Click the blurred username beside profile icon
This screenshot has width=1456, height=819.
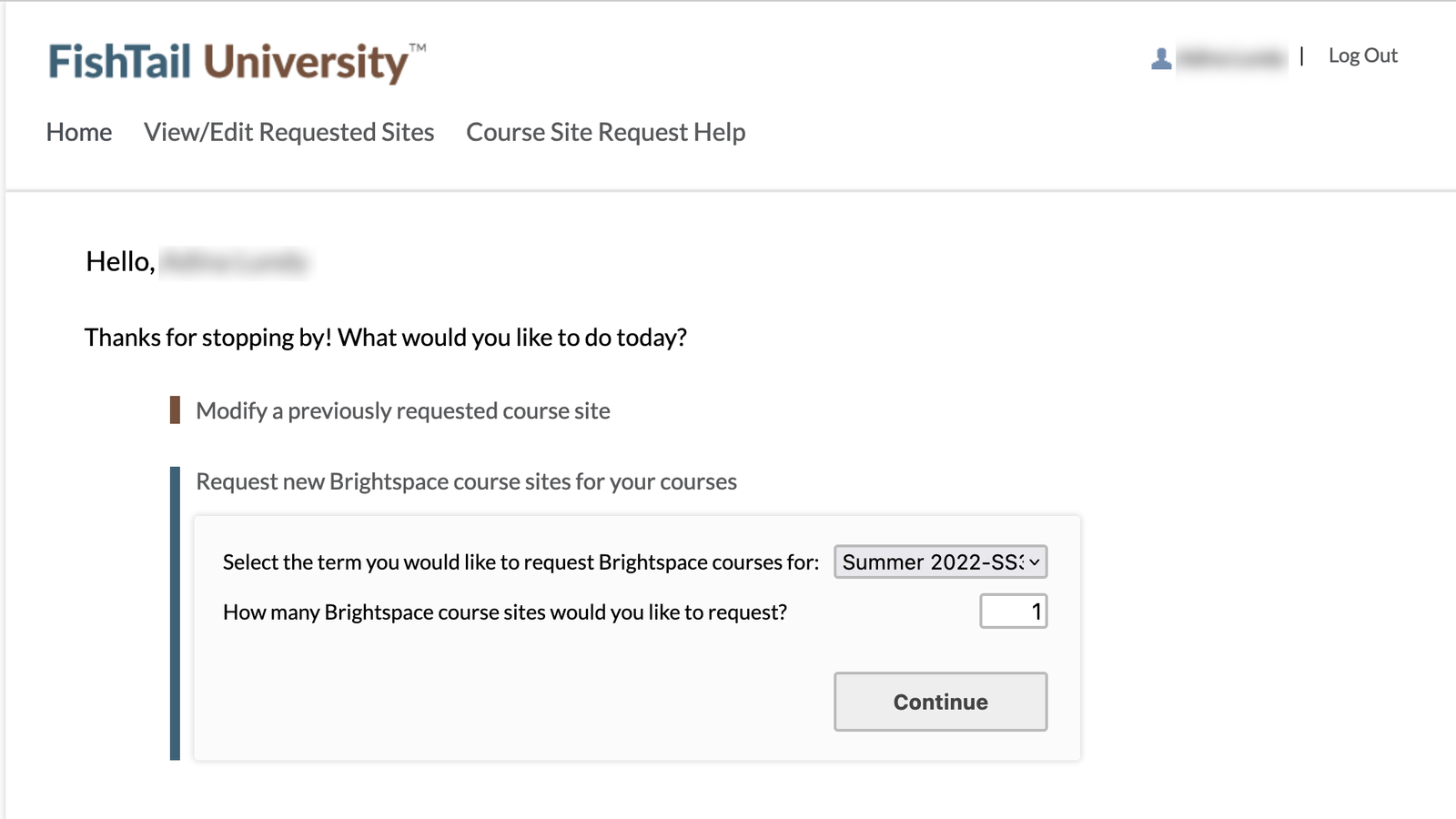coord(1231,58)
